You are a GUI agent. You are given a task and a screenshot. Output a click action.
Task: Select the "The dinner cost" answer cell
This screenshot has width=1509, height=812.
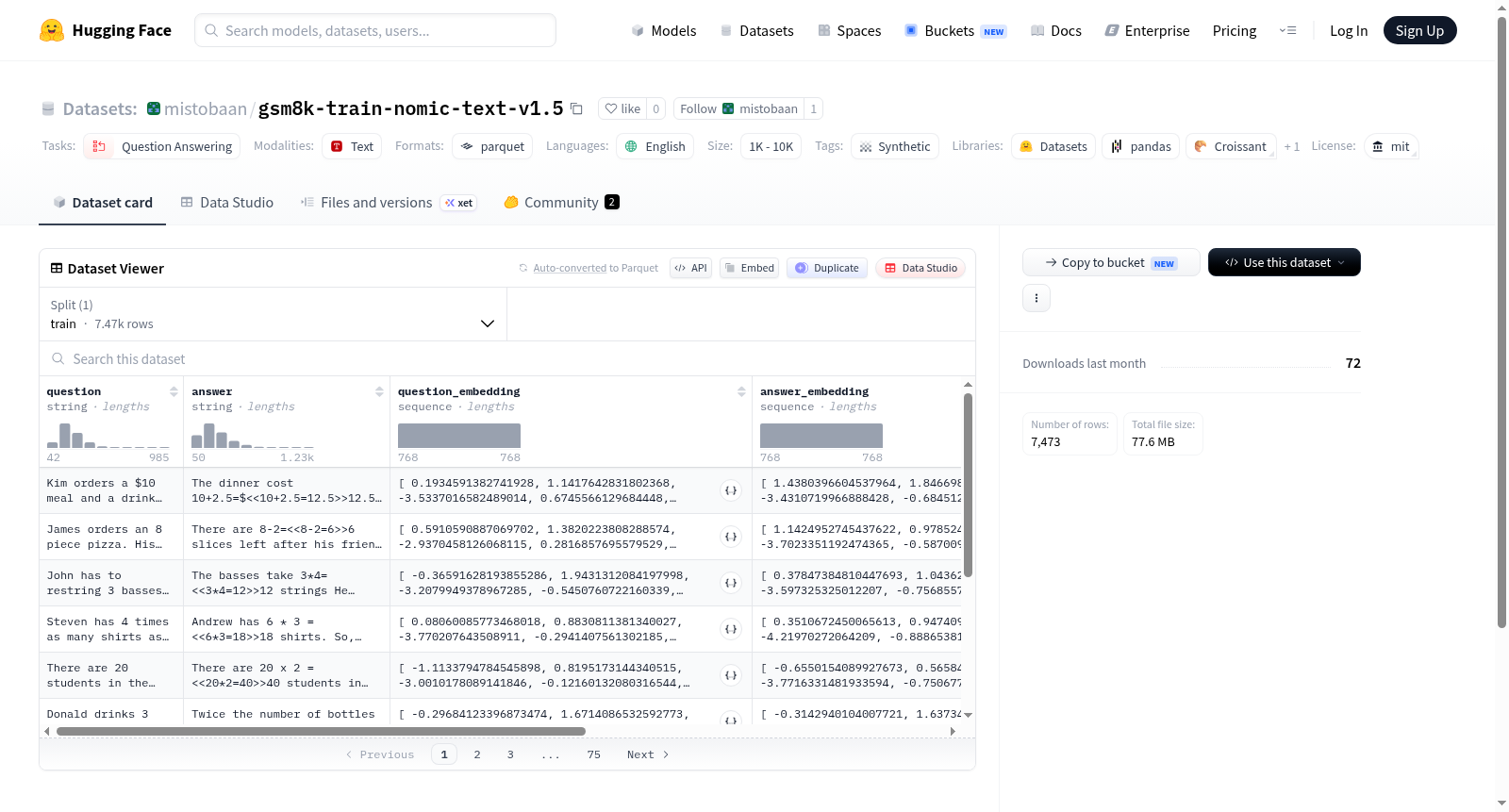click(287, 490)
